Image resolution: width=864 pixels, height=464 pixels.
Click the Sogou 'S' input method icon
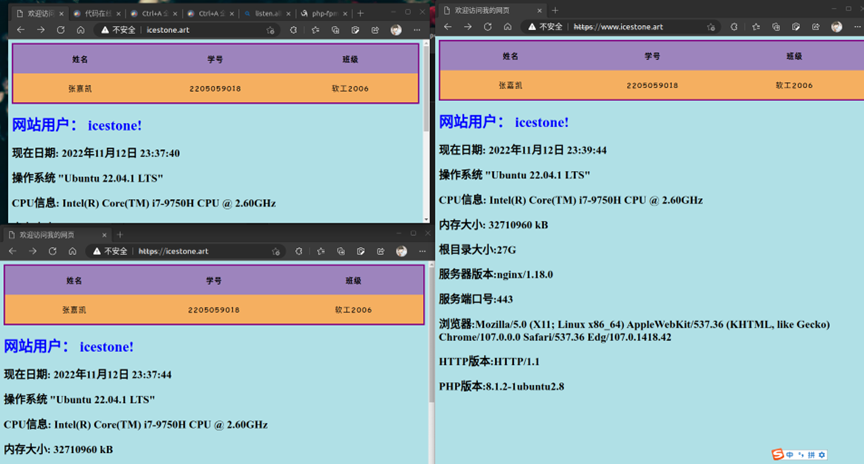(x=778, y=455)
